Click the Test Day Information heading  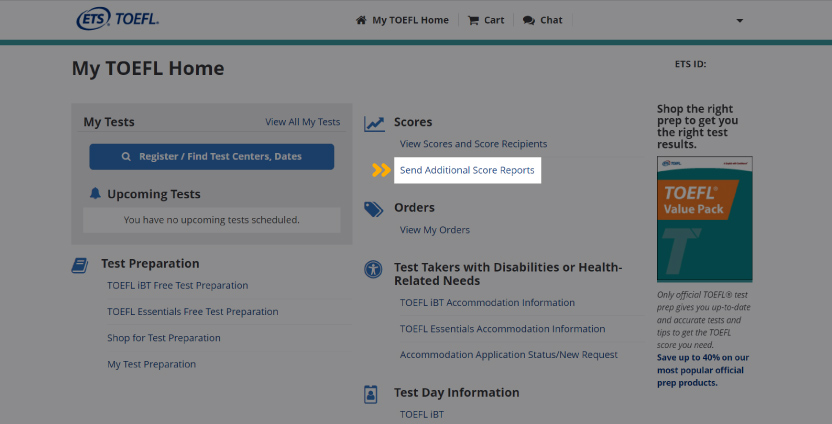(x=456, y=393)
